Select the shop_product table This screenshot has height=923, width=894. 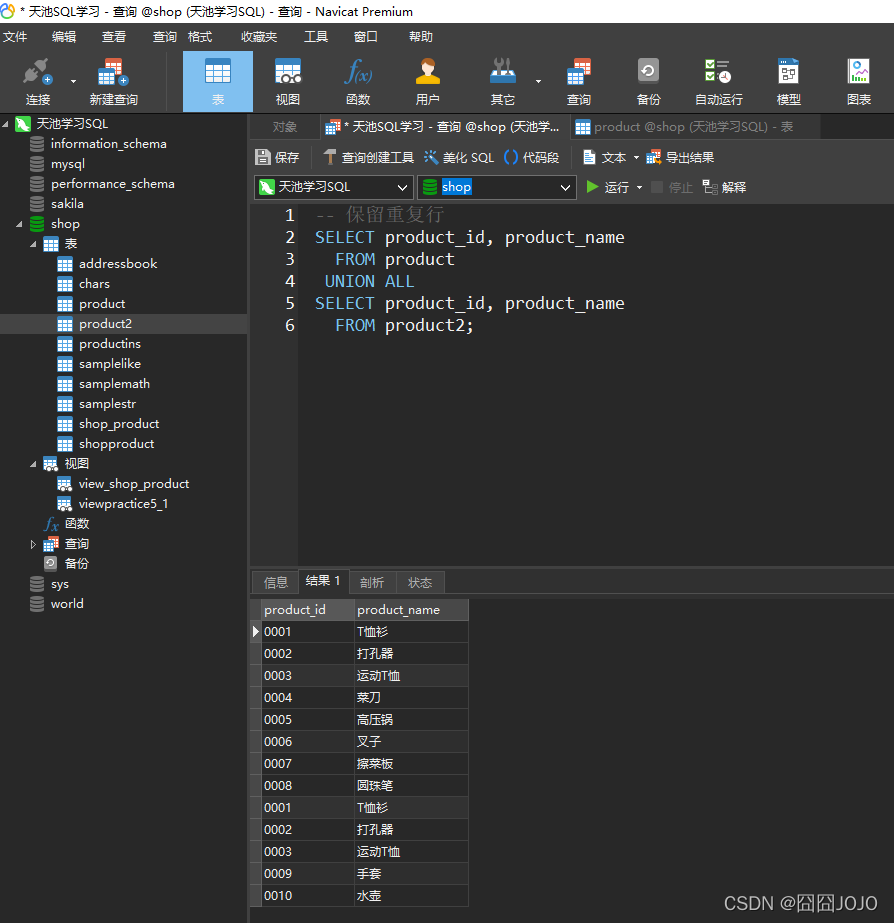pyautogui.click(x=119, y=424)
